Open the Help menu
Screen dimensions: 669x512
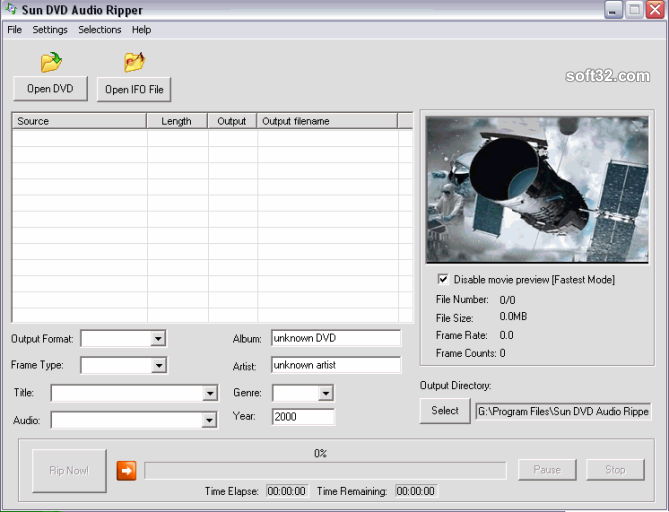point(141,30)
